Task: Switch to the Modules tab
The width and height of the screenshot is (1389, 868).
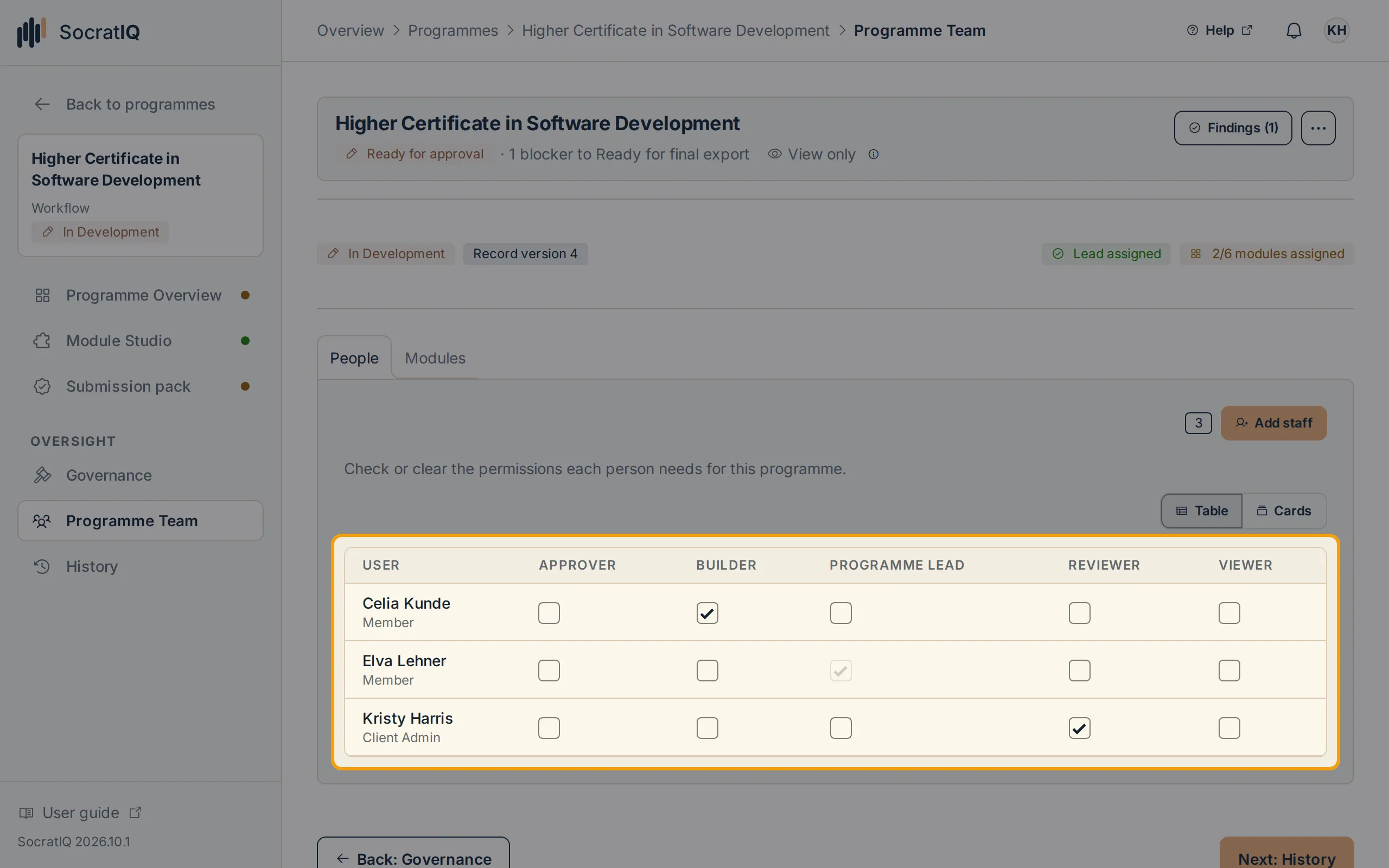Action: pyautogui.click(x=435, y=358)
